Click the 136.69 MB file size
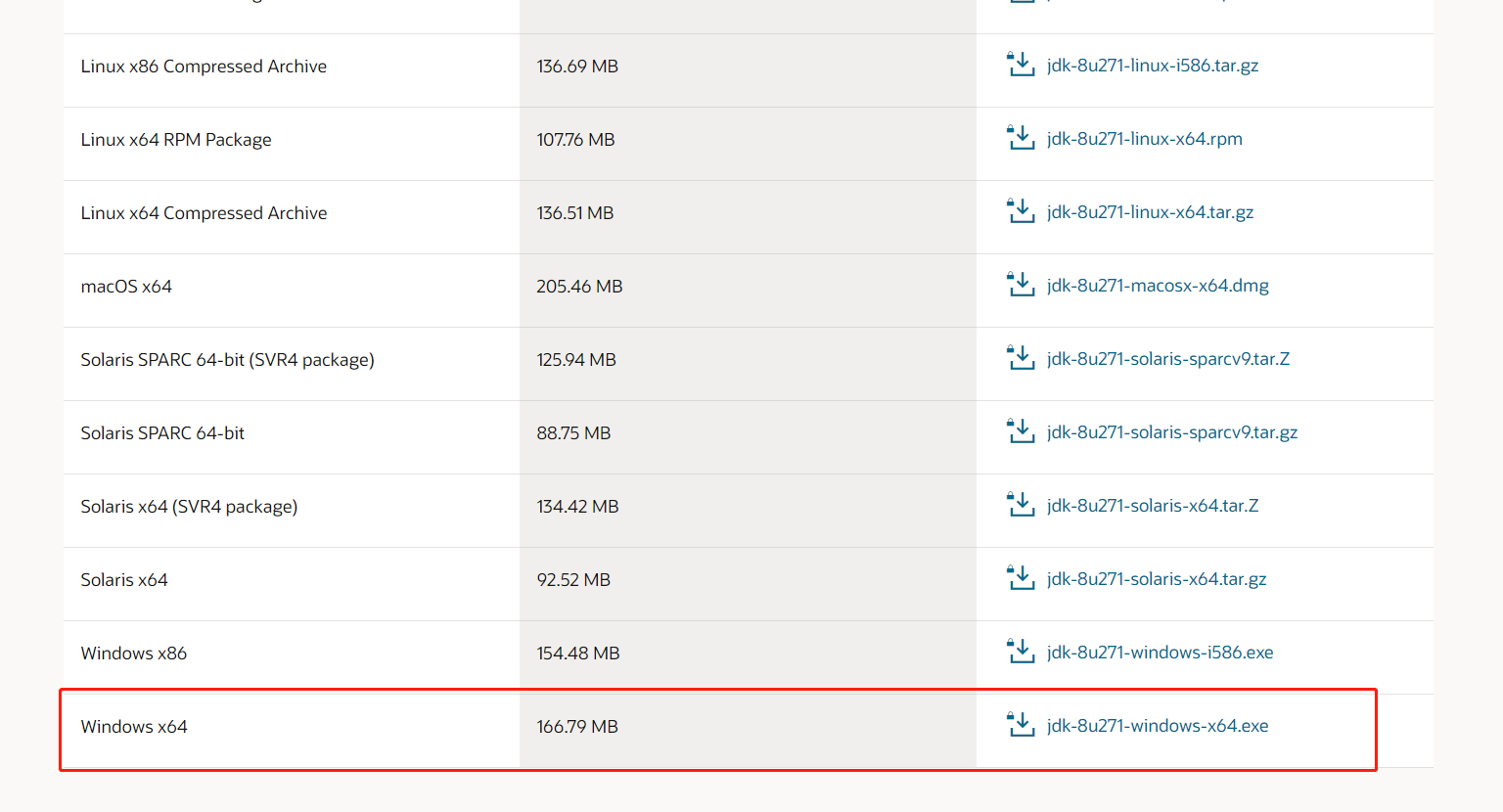 click(577, 67)
